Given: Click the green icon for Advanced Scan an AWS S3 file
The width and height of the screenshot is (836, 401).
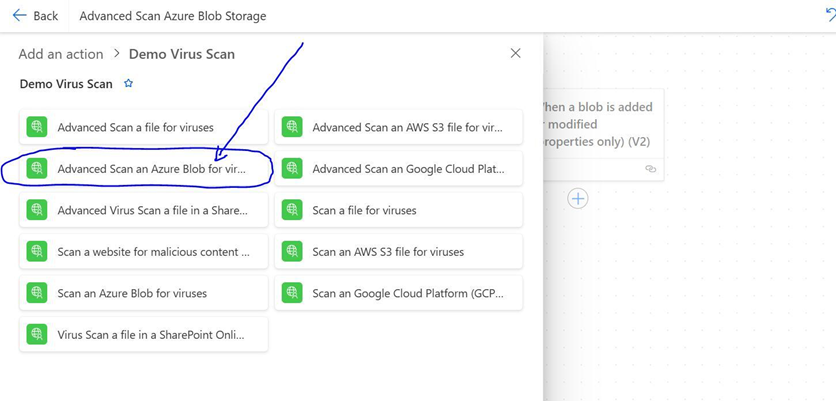Looking at the screenshot, I should (292, 127).
